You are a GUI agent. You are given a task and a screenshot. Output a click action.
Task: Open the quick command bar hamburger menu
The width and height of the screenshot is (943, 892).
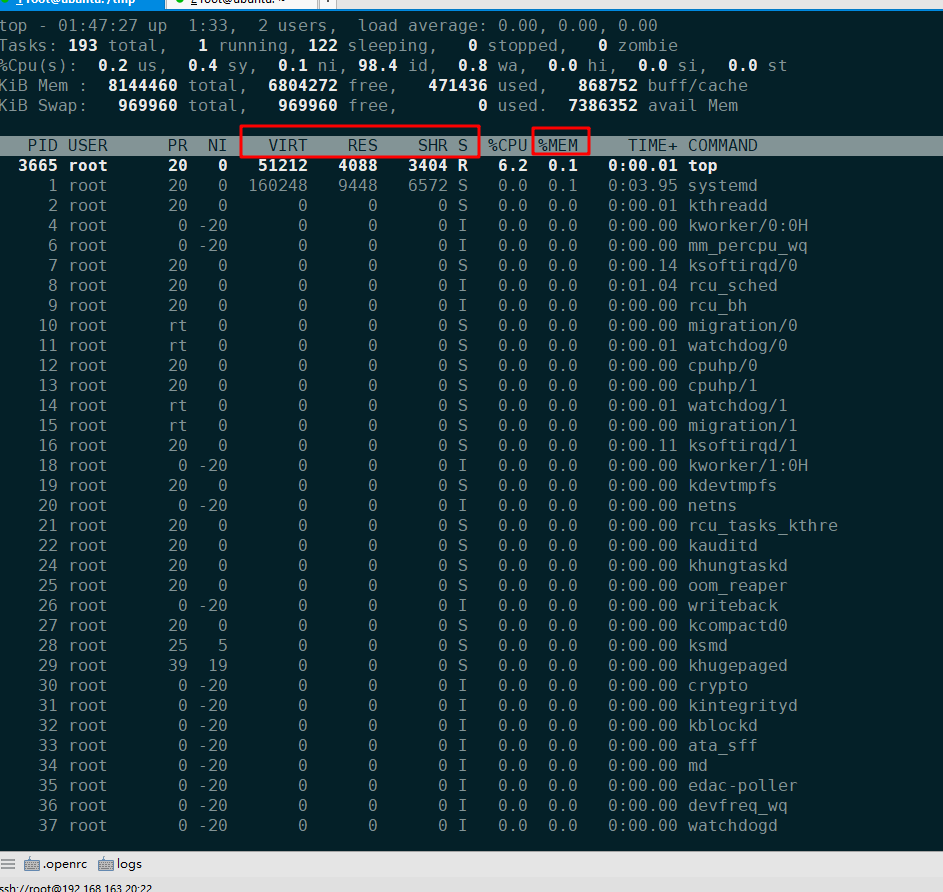(8, 864)
